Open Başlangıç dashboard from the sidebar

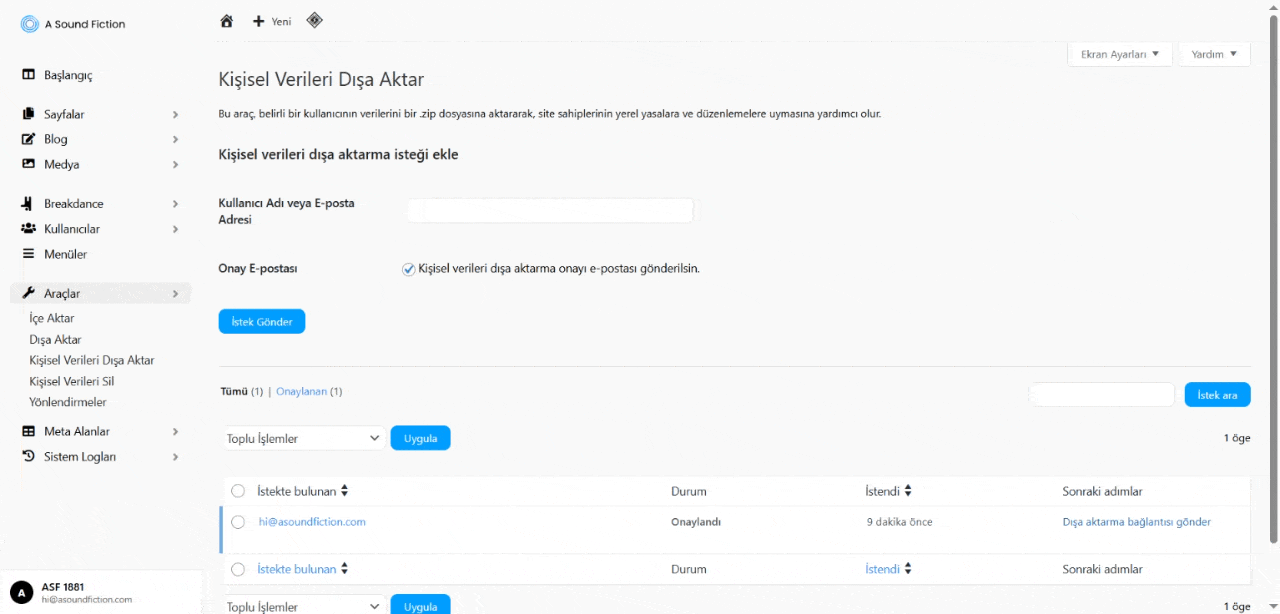click(68, 75)
